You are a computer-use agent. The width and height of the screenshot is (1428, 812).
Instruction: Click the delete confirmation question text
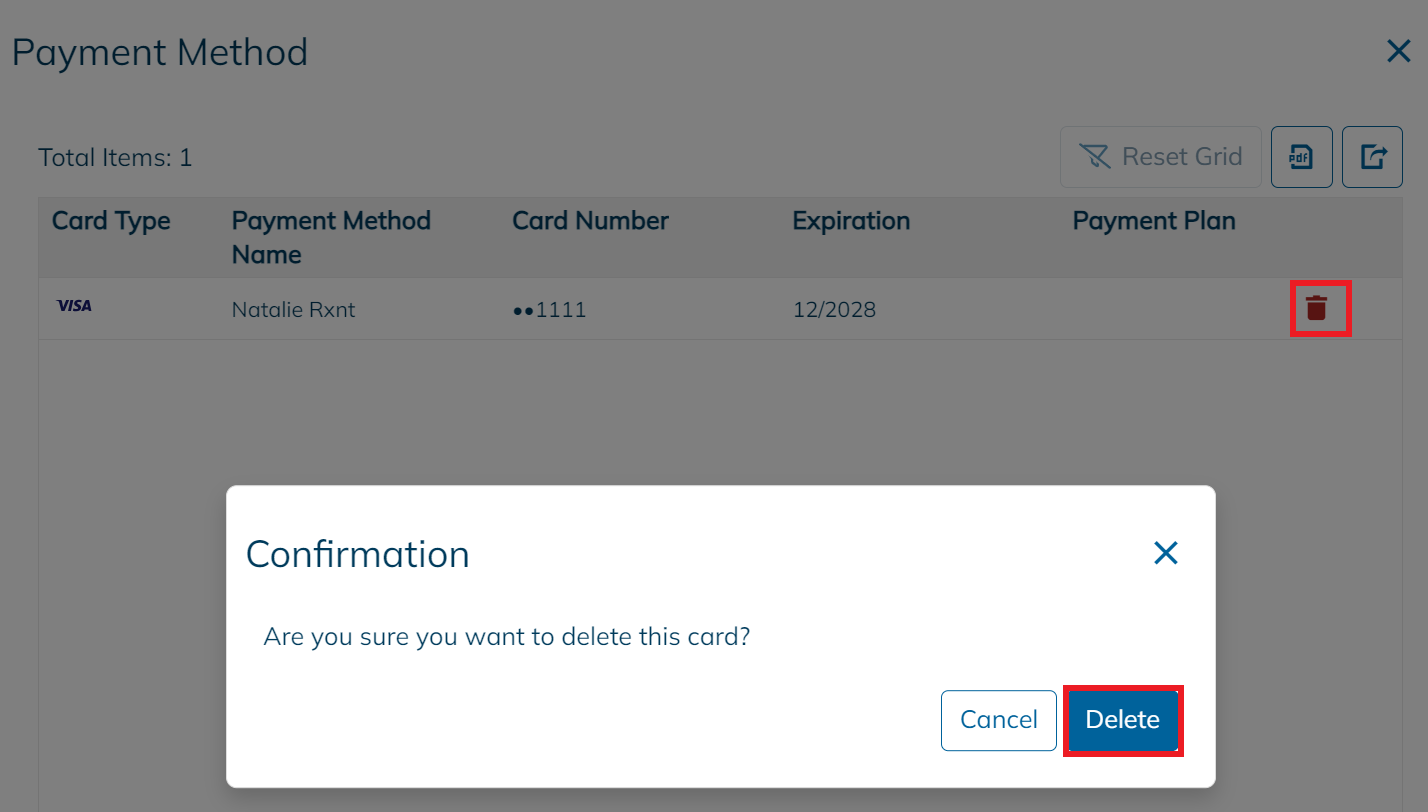pos(506,637)
